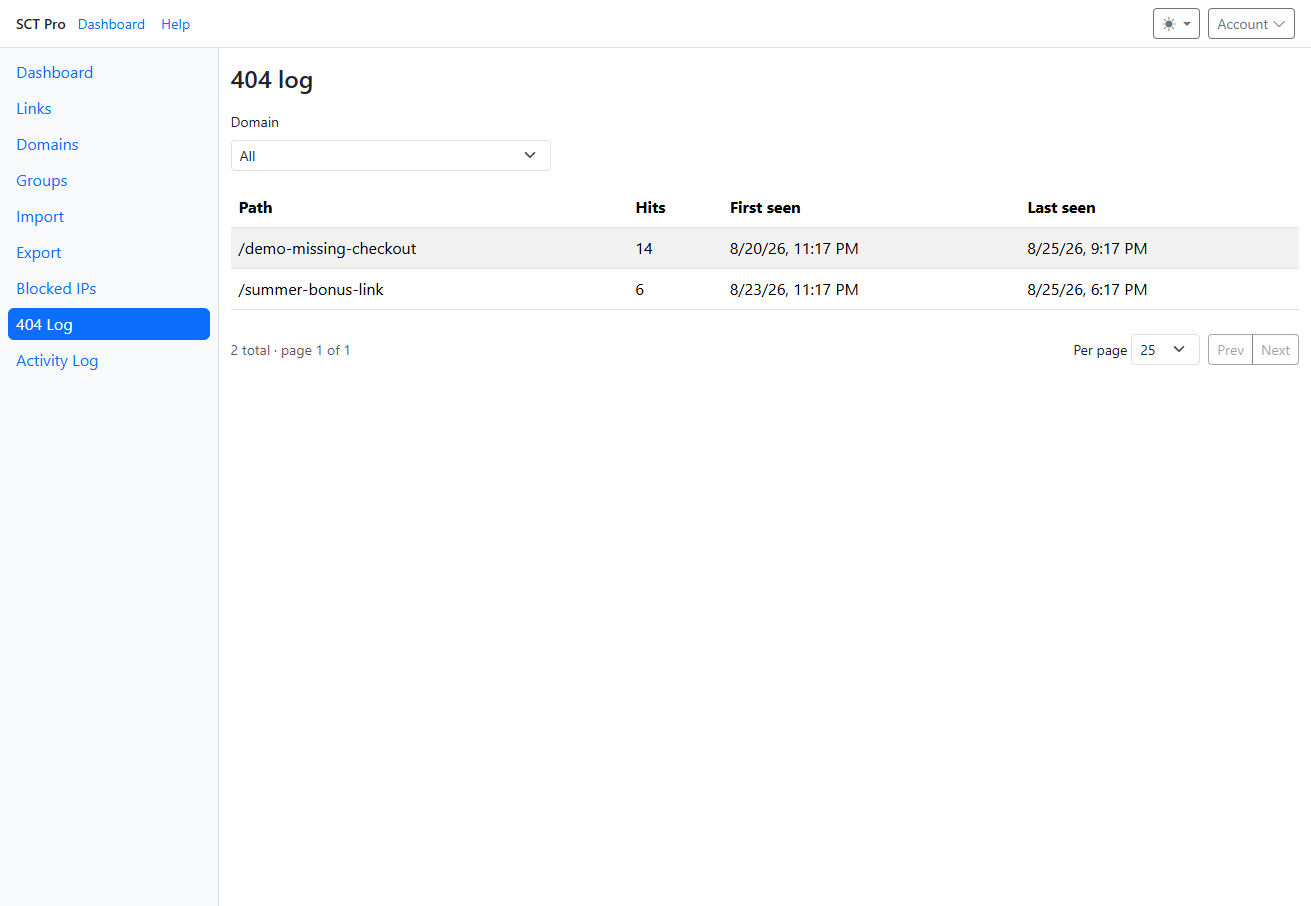The height and width of the screenshot is (906, 1311).
Task: Click the '2 total · page 1 of 1' text
Action: pos(291,350)
